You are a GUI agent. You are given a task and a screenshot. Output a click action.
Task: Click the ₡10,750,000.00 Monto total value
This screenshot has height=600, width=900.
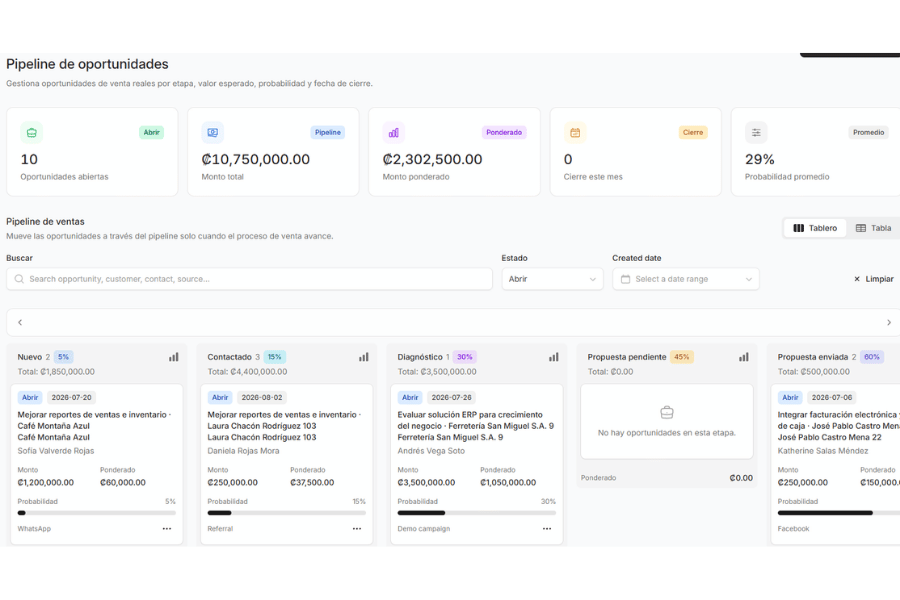point(255,159)
